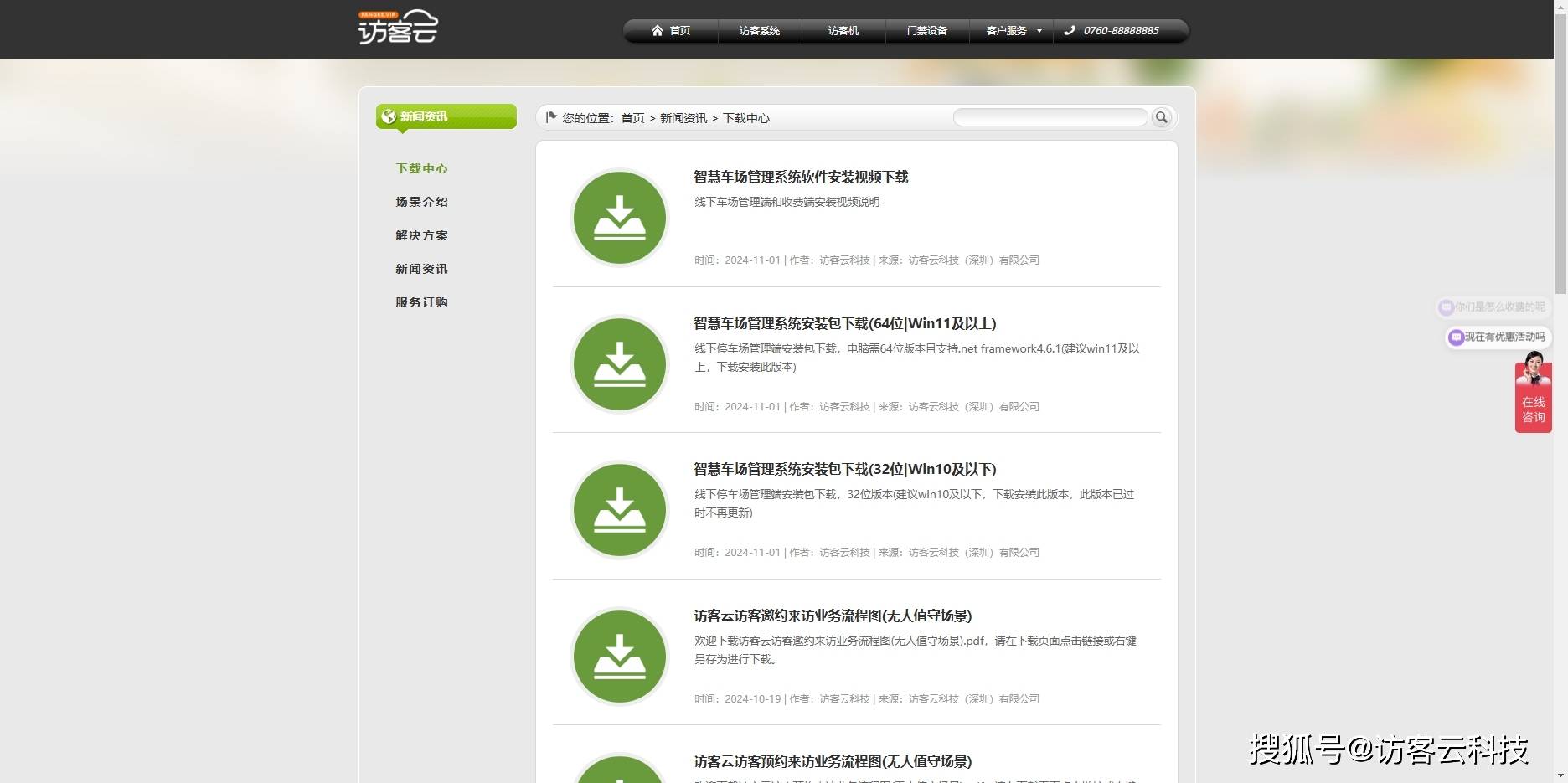Open 首页 in the top navigation
This screenshot has height=783, width=1568.
[671, 31]
